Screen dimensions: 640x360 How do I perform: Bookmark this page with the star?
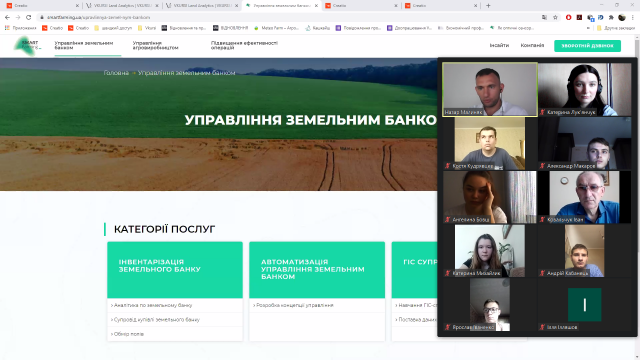[x=555, y=18]
